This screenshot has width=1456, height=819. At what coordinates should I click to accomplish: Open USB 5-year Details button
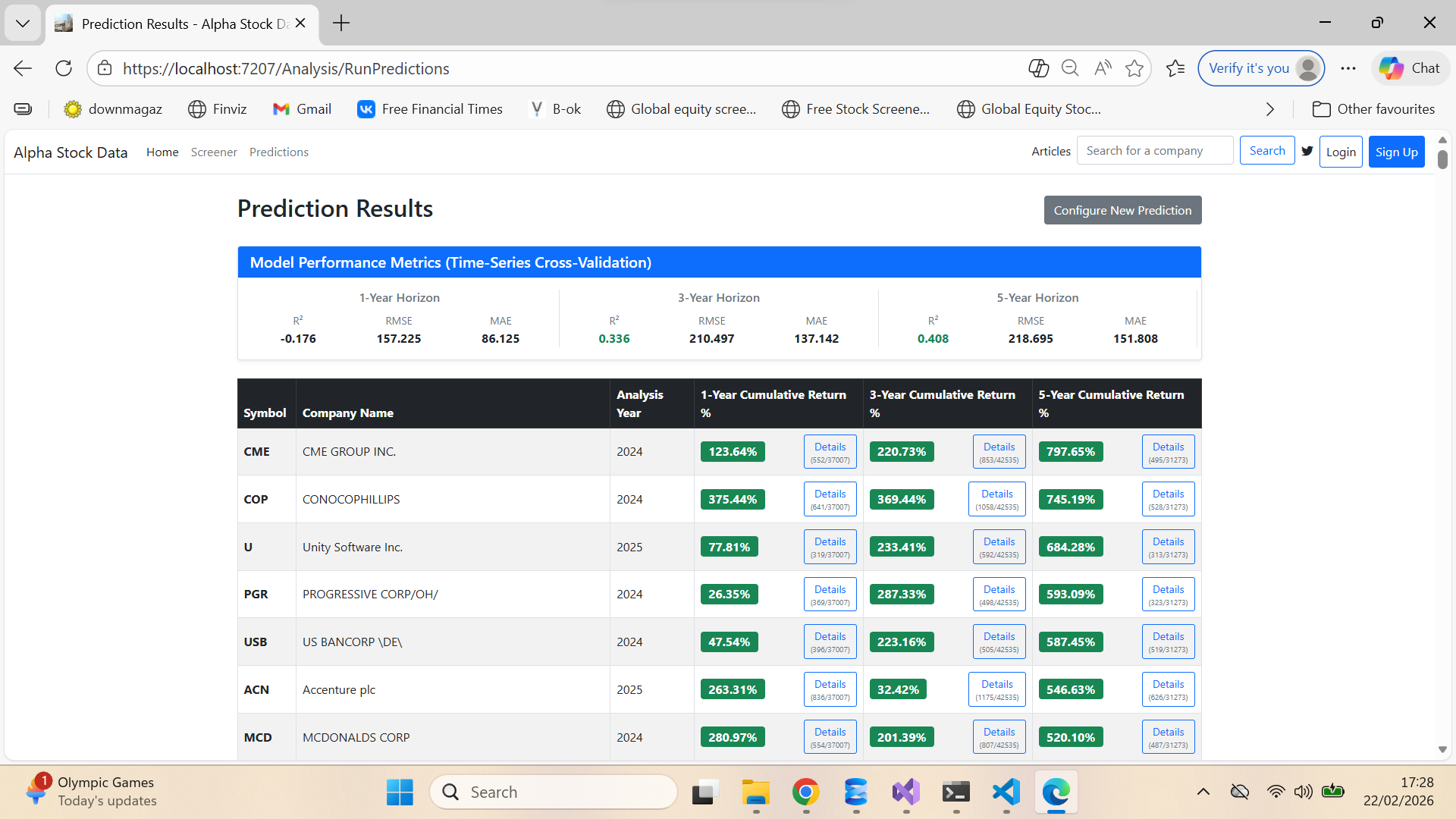pyautogui.click(x=1168, y=642)
